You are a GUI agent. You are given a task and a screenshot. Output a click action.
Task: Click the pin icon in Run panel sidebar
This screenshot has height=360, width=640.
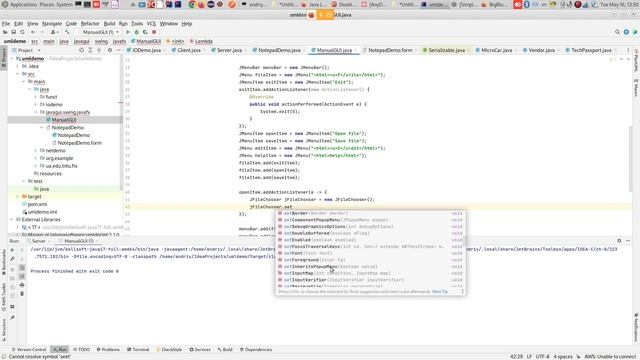[12, 318]
